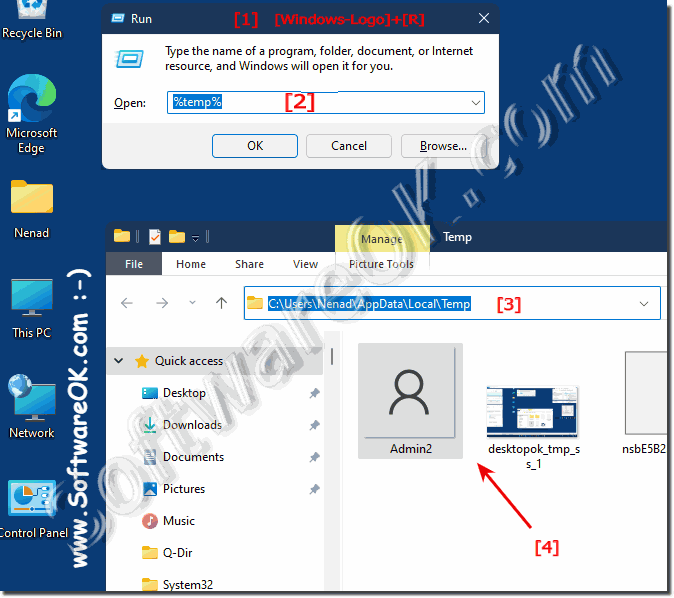Select the Control Panel desktop icon
Viewport: 674px width, 598px height.
pyautogui.click(x=33, y=510)
